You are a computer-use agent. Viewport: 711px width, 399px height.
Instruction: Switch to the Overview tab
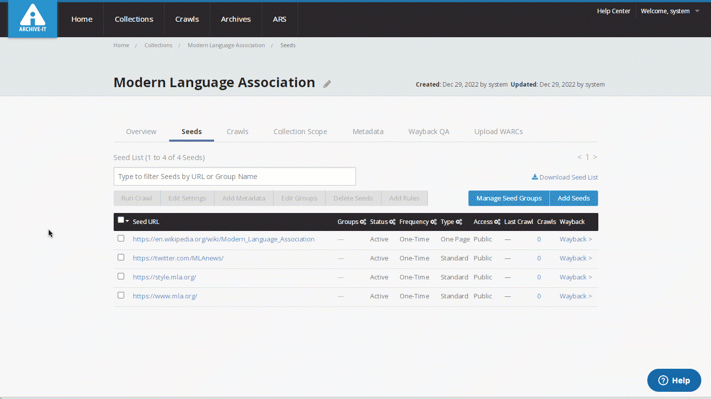141,131
